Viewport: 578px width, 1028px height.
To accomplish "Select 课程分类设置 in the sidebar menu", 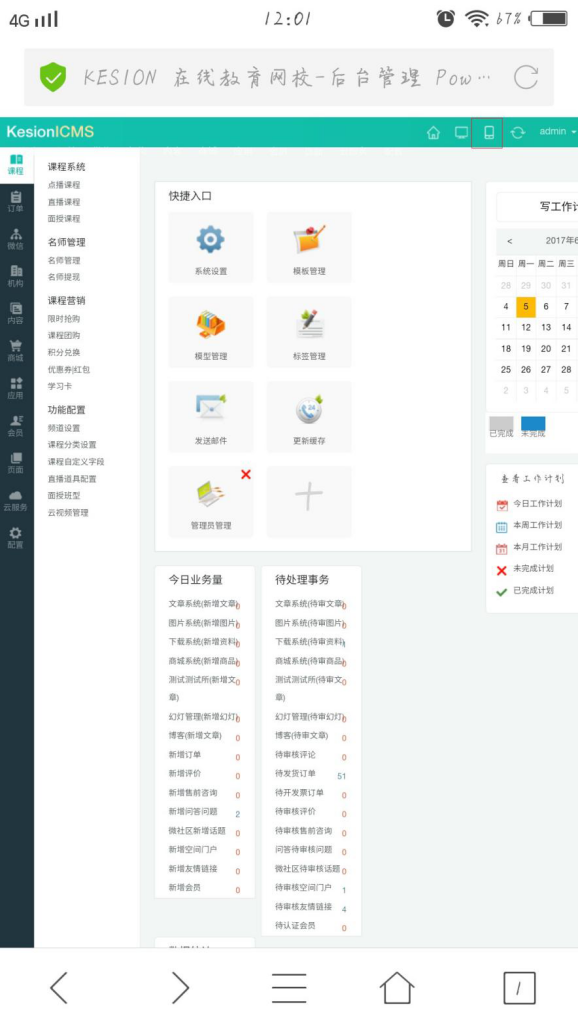I will pos(72,445).
